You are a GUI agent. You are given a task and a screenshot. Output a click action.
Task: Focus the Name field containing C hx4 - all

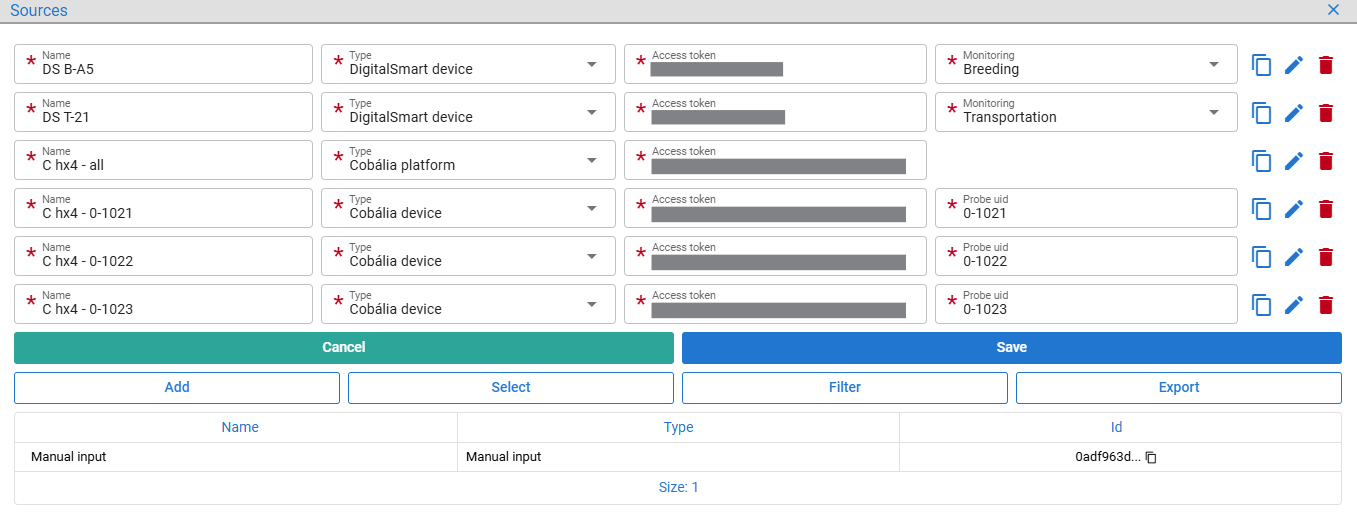pos(163,160)
